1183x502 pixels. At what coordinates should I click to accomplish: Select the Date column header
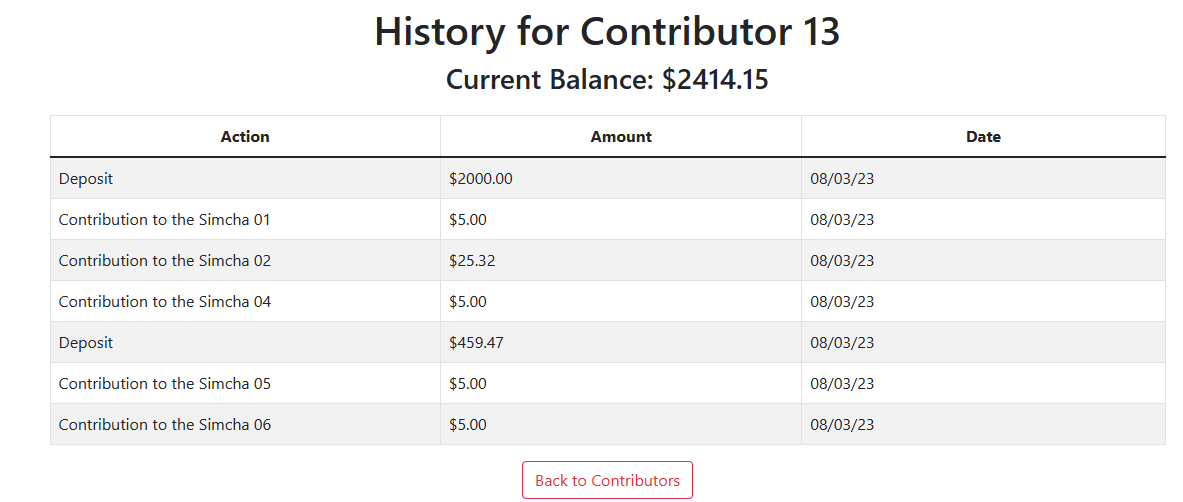tap(983, 137)
